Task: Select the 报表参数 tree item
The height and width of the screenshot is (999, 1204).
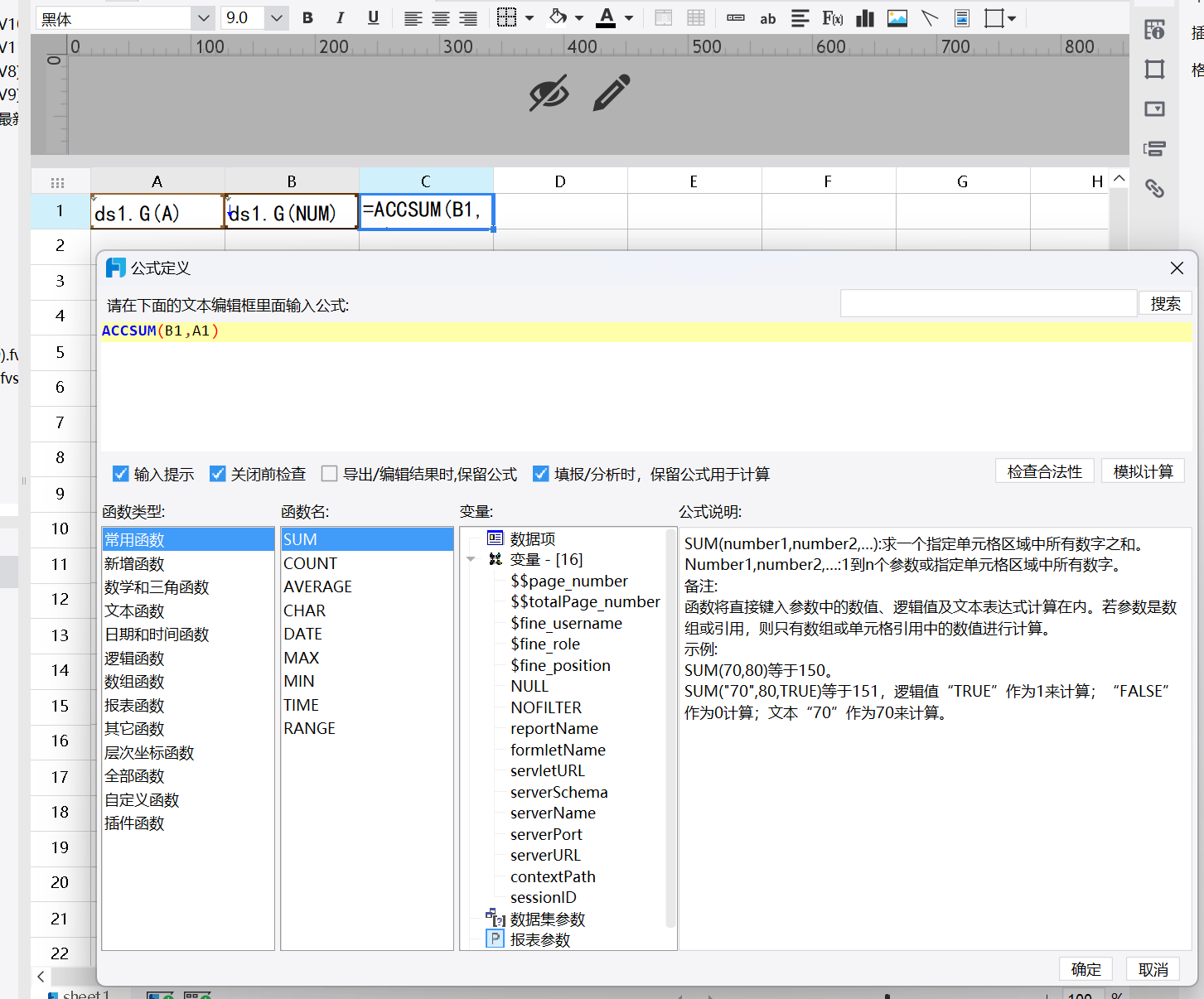Action: [x=540, y=939]
